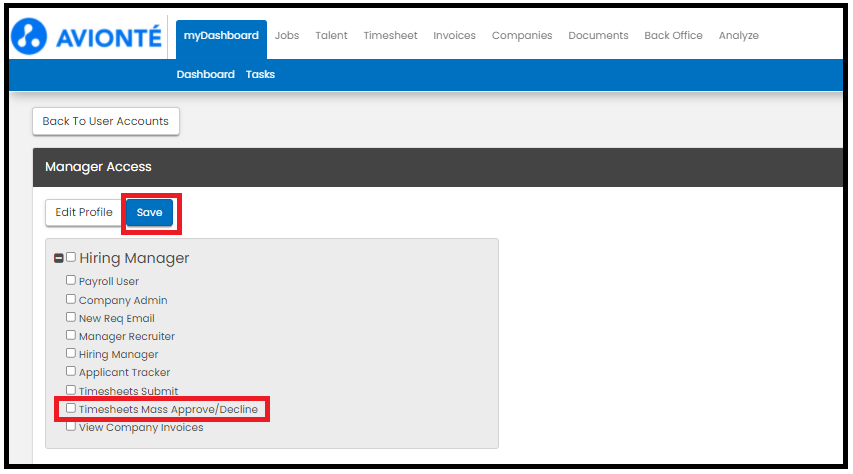Viewport: 853px width, 474px height.
Task: Enable New Req Email checkbox
Action: pos(71,317)
